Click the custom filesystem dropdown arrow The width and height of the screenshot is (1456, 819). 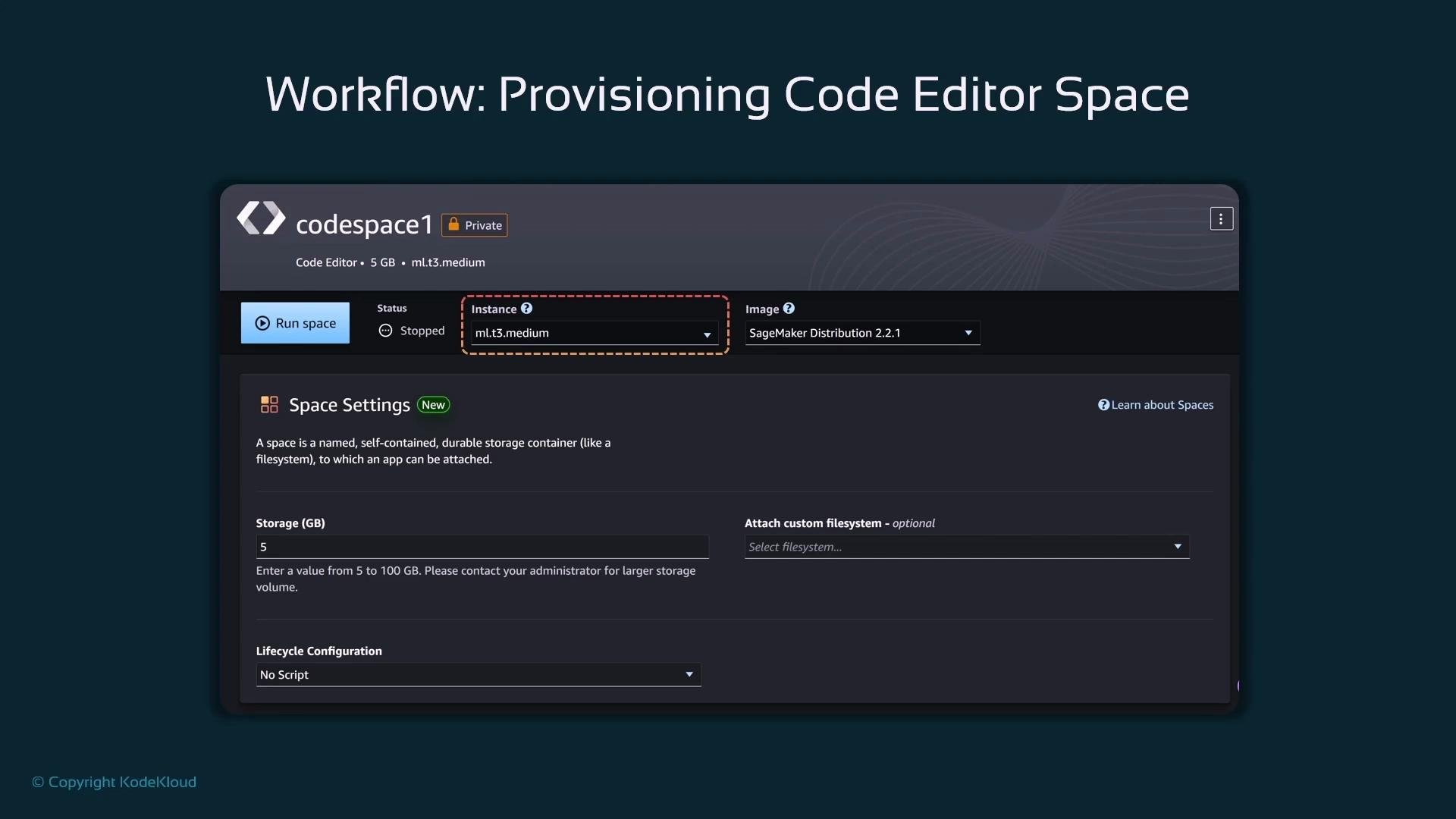pyautogui.click(x=1178, y=546)
